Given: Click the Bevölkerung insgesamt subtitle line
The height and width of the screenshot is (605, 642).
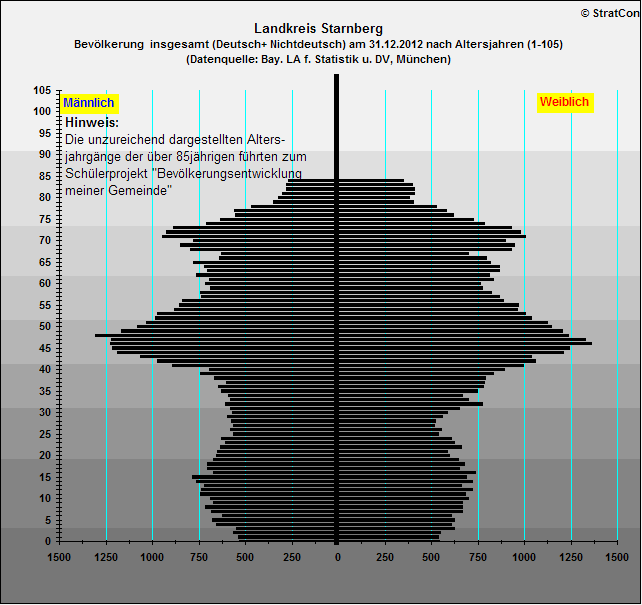Looking at the screenshot, I should pos(318,44).
